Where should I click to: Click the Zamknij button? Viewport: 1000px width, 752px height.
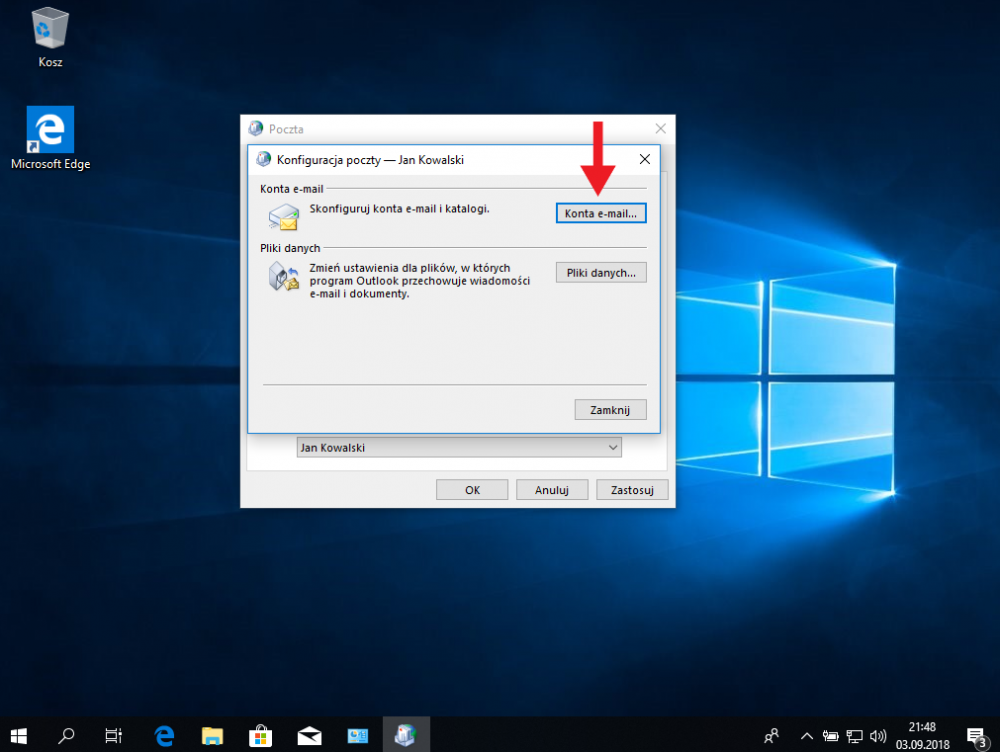610,409
